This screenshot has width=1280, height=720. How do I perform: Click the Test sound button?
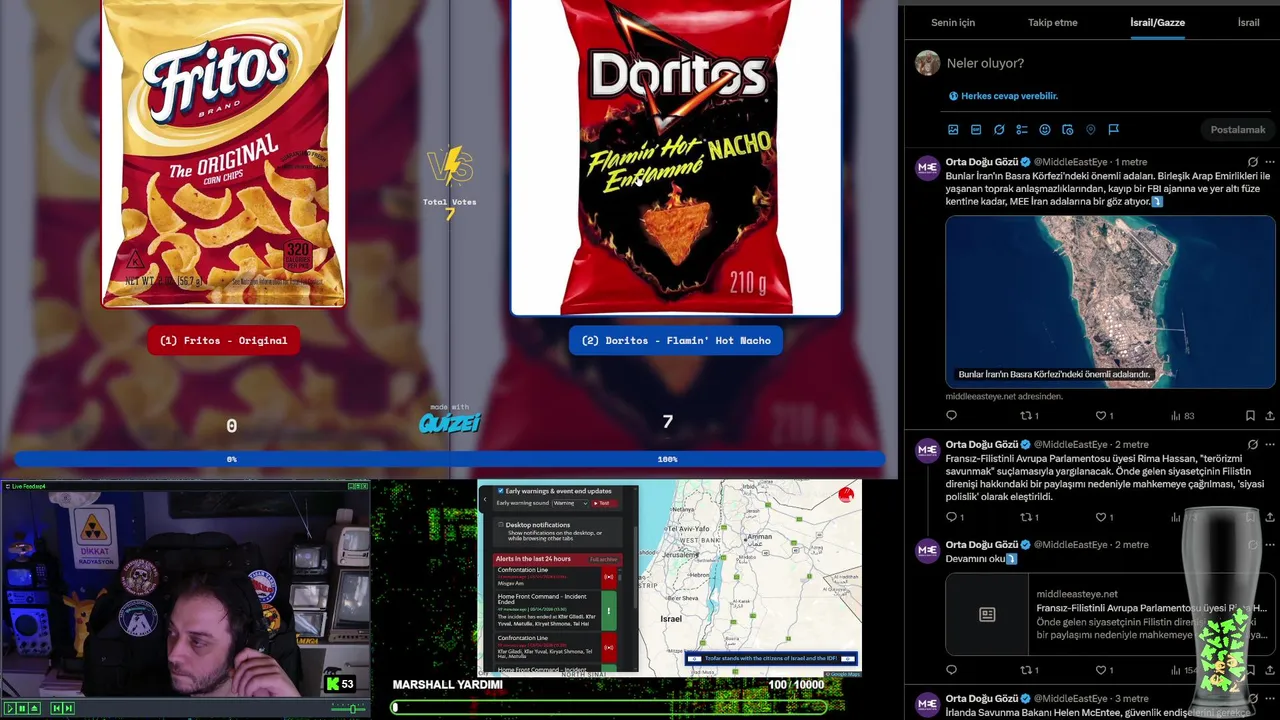pos(602,503)
